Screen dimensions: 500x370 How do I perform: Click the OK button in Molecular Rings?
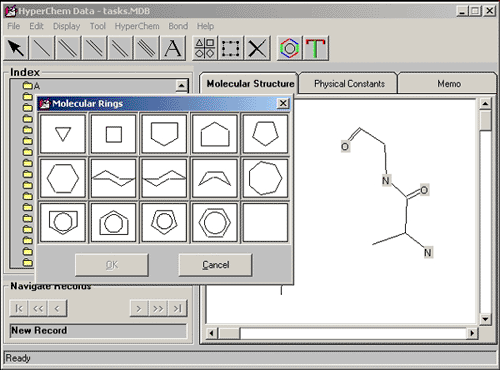[x=112, y=265]
